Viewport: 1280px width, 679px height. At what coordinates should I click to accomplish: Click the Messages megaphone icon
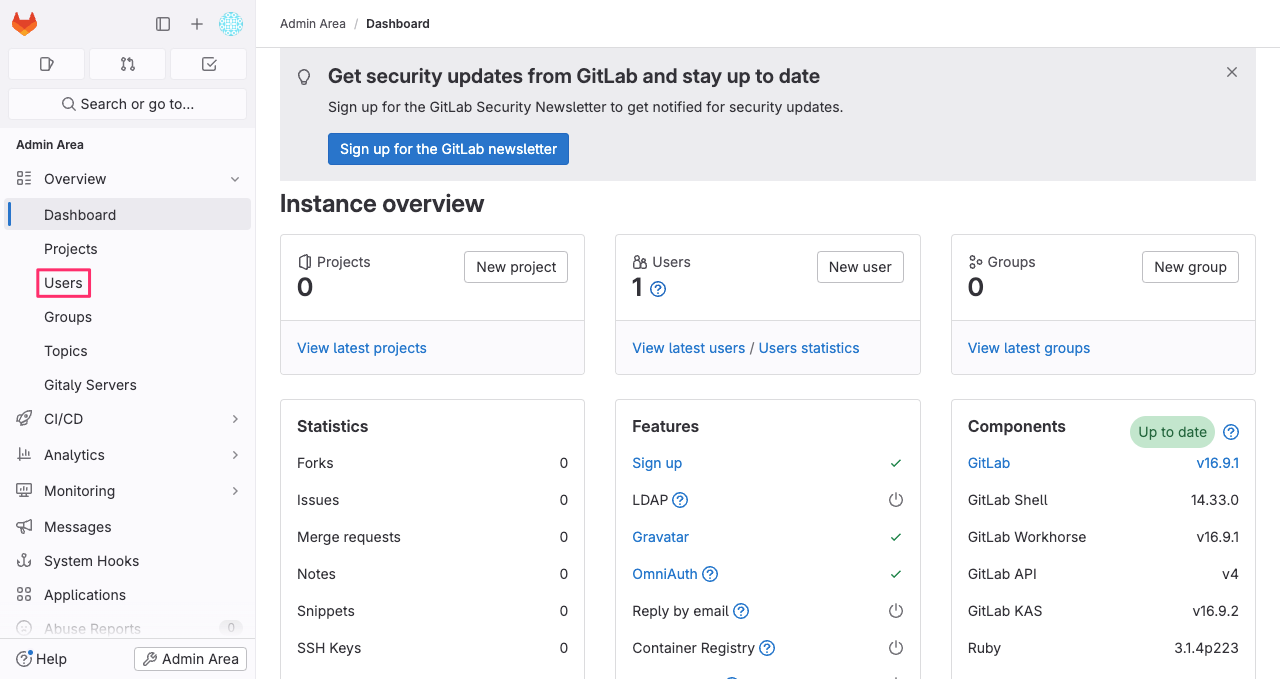pyautogui.click(x=24, y=527)
